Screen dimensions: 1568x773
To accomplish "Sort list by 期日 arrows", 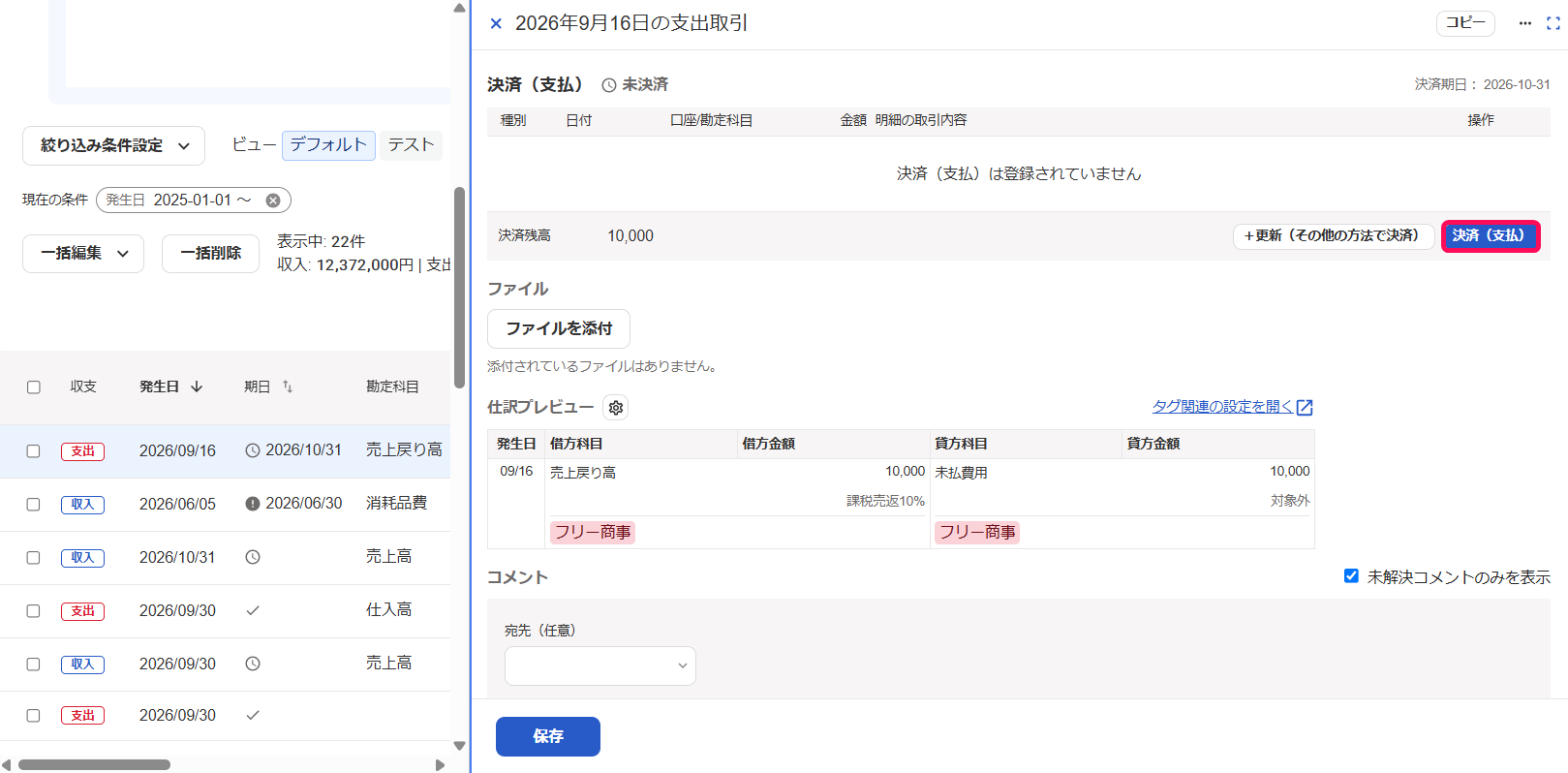I will 288,386.
